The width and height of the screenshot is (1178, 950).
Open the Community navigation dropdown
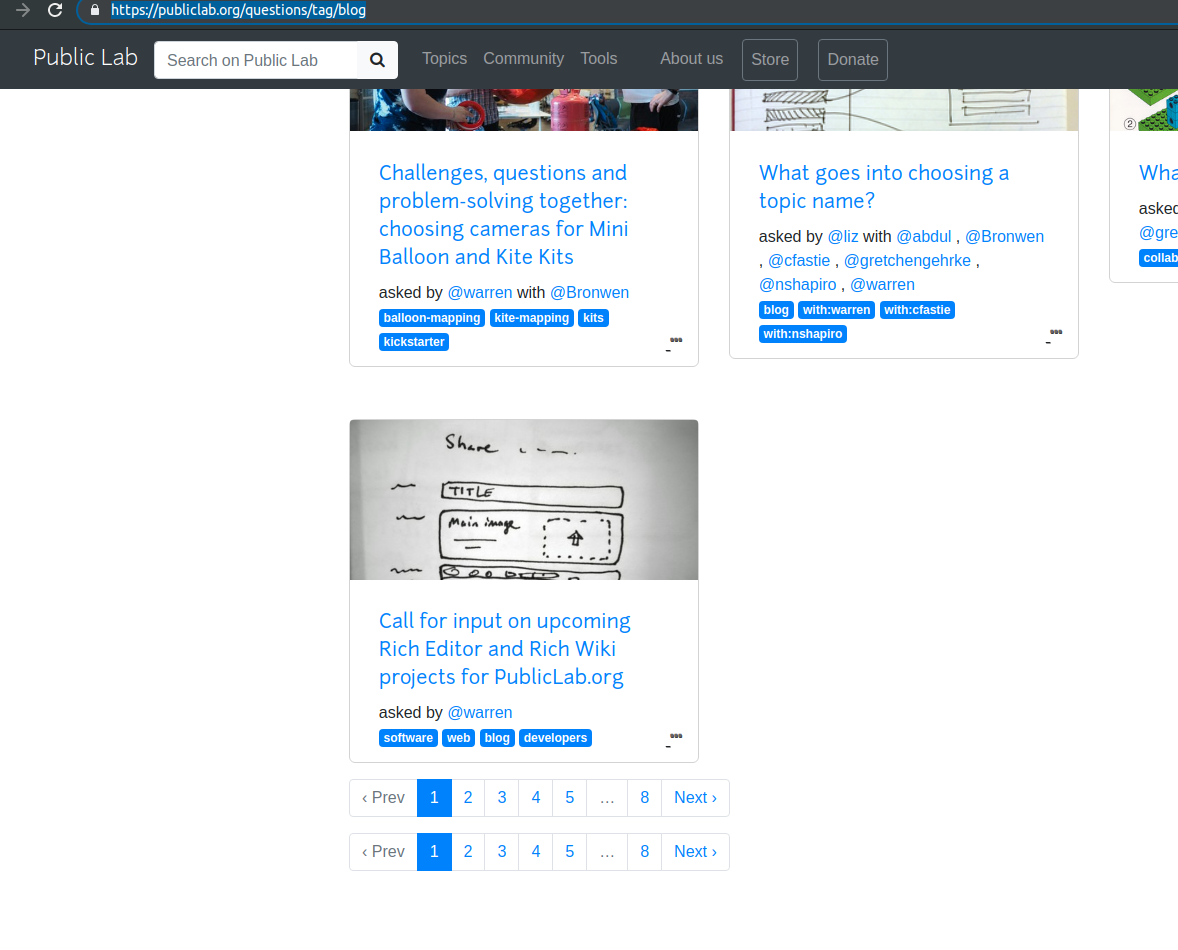[523, 58]
